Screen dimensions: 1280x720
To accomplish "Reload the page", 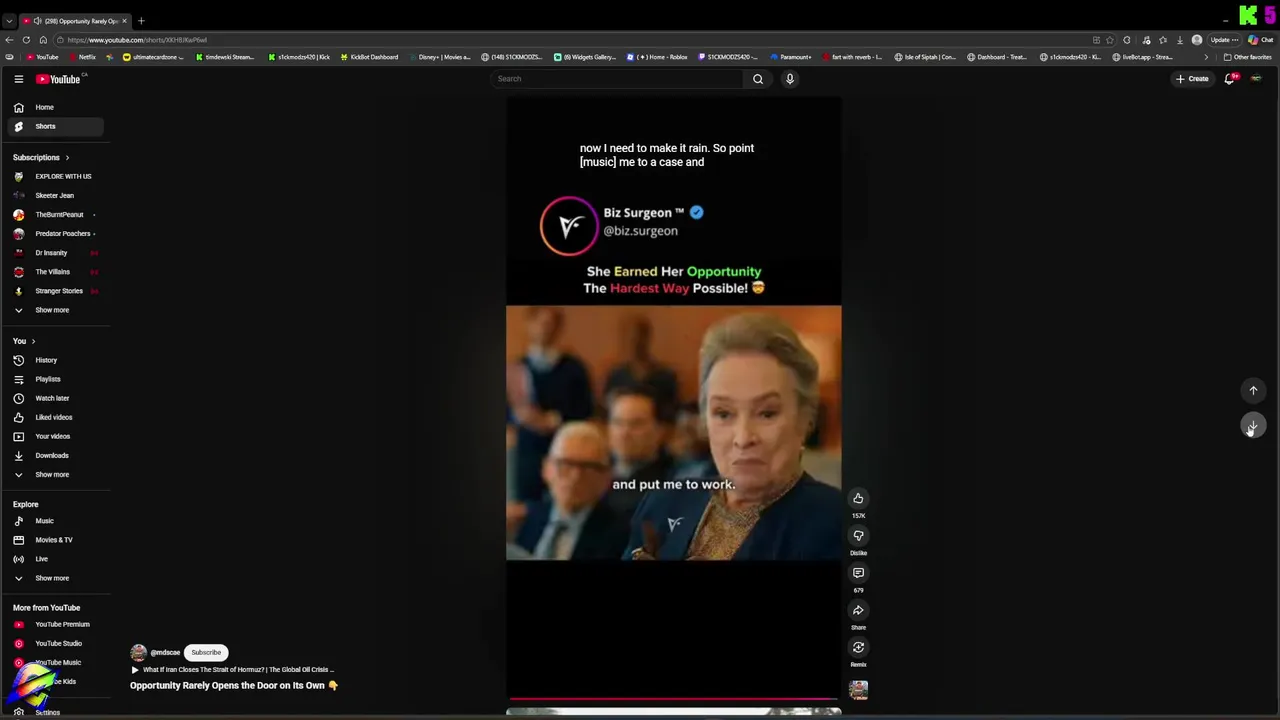I will pos(25,40).
